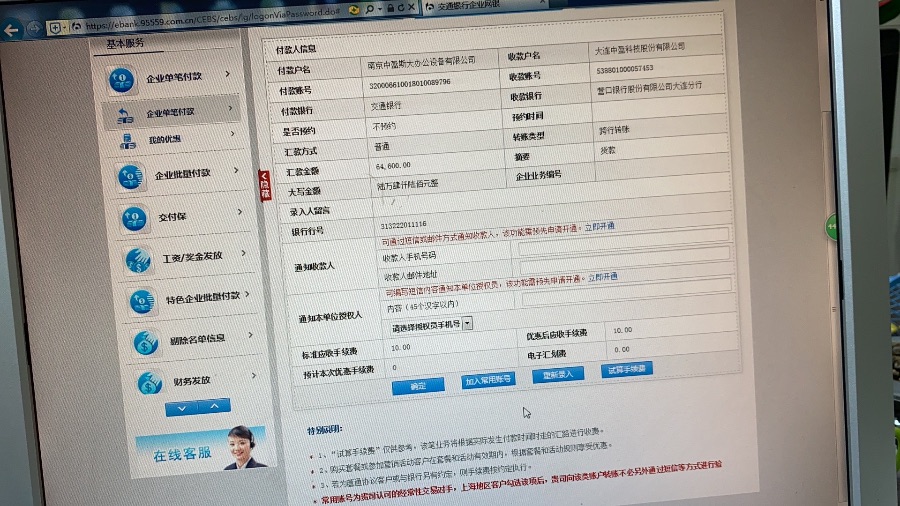The height and width of the screenshot is (506, 900).
Task: Open the 请选择授权员手机号 dropdown
Action: coord(467,325)
